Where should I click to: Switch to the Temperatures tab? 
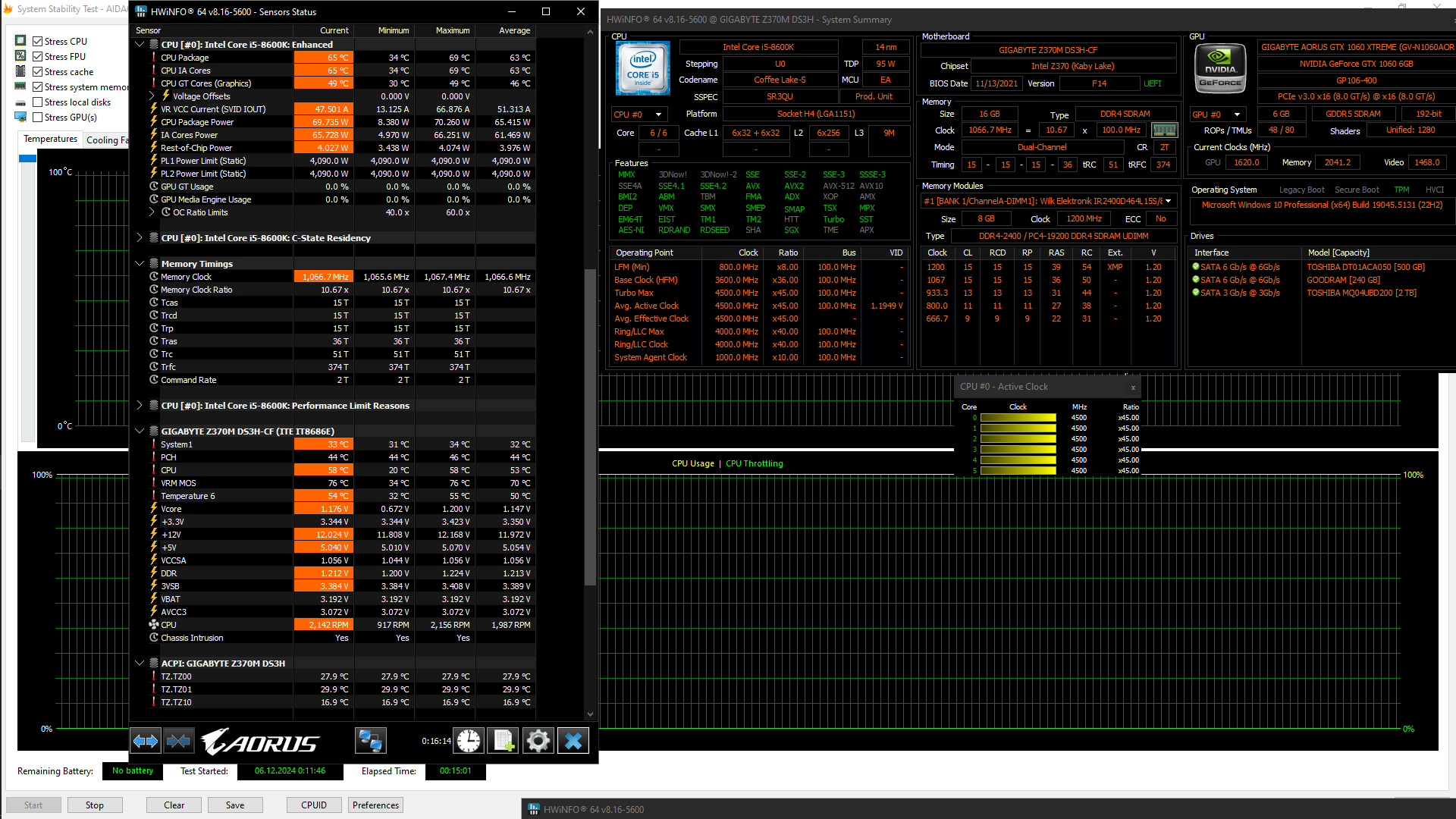pyautogui.click(x=50, y=140)
